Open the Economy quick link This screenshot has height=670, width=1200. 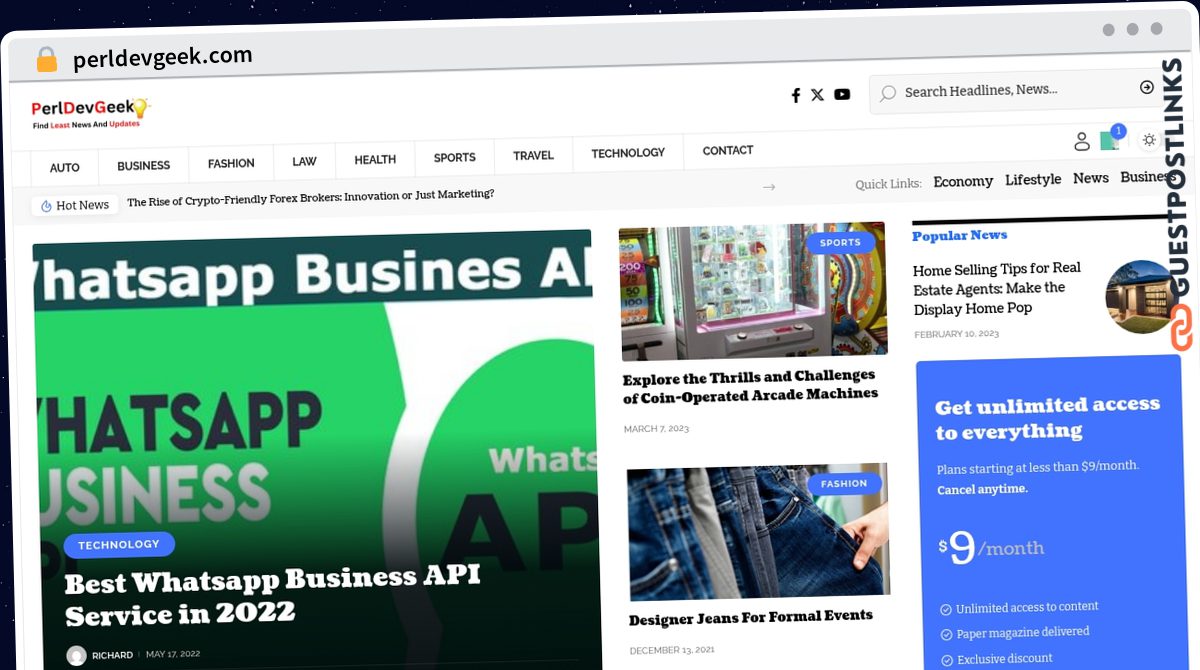[963, 182]
